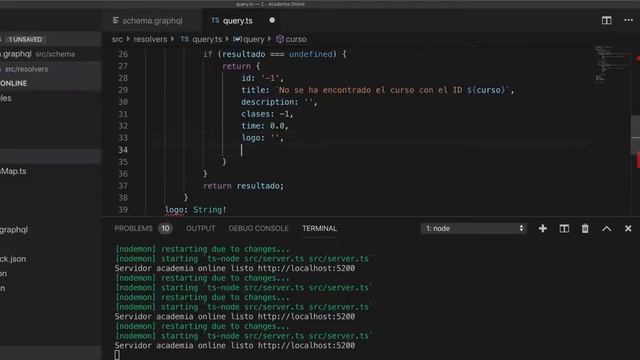Screen dimensions: 640x360
Task: Click 'clases: -1,' on line 31
Action: point(267,114)
